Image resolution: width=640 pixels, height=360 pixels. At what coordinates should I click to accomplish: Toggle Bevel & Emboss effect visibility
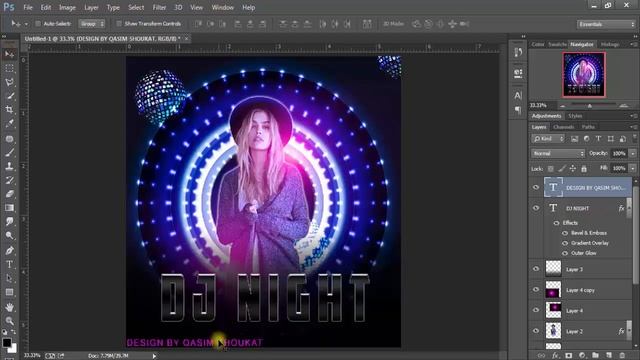[565, 233]
